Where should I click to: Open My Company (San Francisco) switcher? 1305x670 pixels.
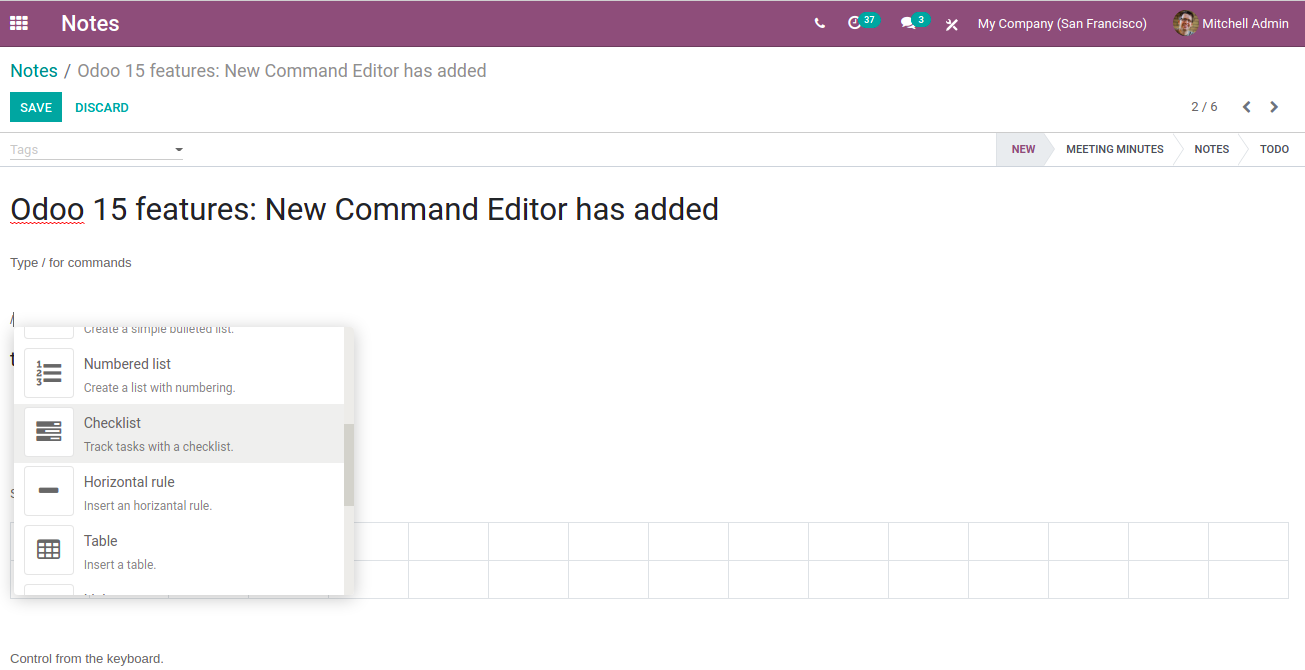point(1062,23)
